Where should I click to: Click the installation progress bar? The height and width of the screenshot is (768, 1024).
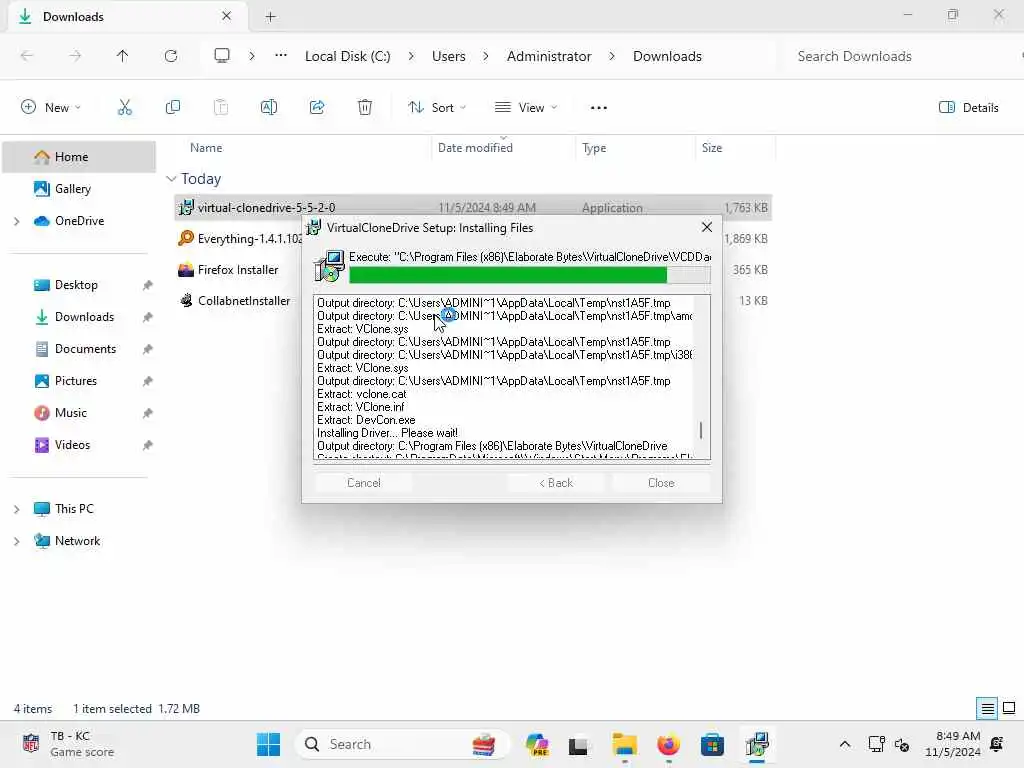[x=530, y=275]
